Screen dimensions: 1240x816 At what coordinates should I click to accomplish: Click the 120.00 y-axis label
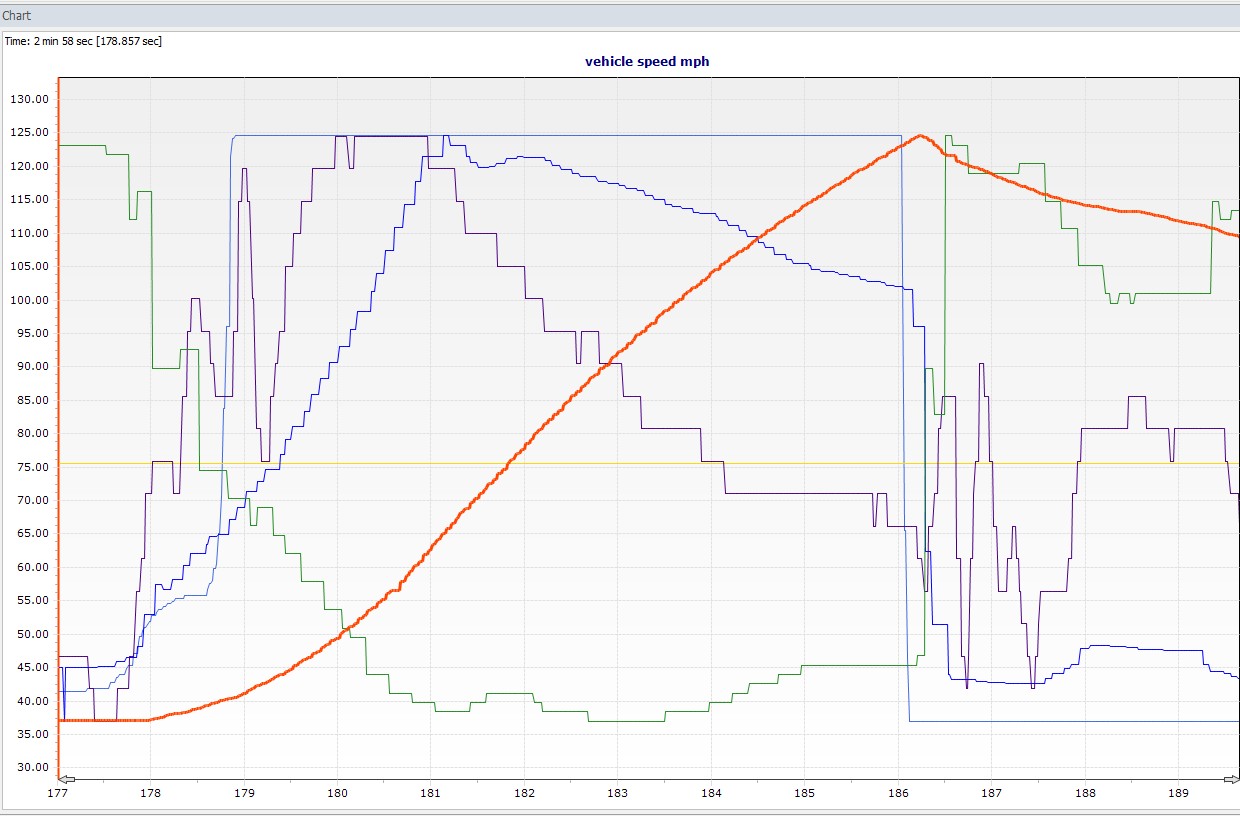click(30, 166)
